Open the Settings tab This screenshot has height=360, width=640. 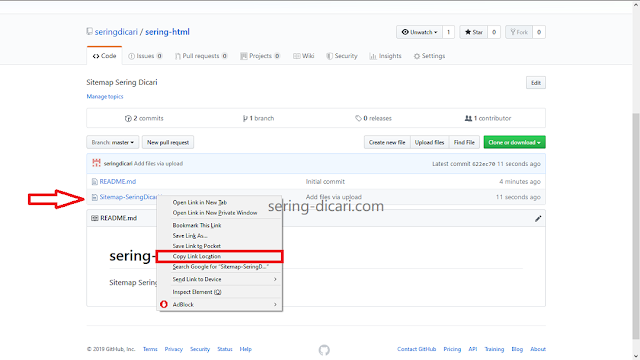click(x=429, y=56)
